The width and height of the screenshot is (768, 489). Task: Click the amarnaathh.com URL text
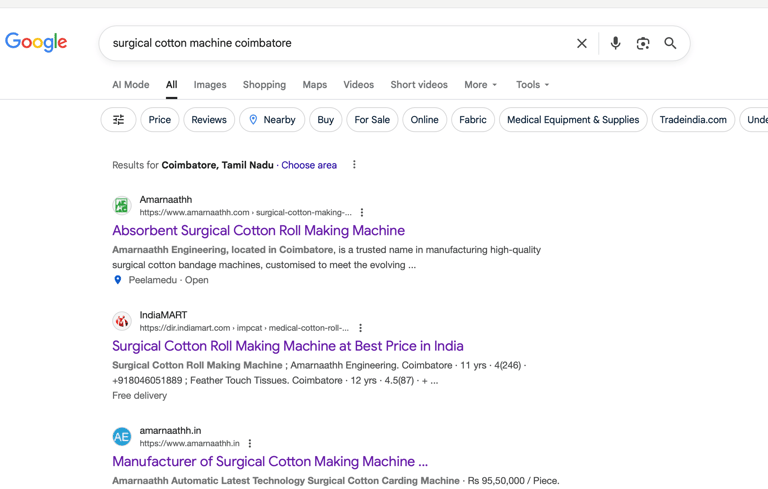point(245,212)
